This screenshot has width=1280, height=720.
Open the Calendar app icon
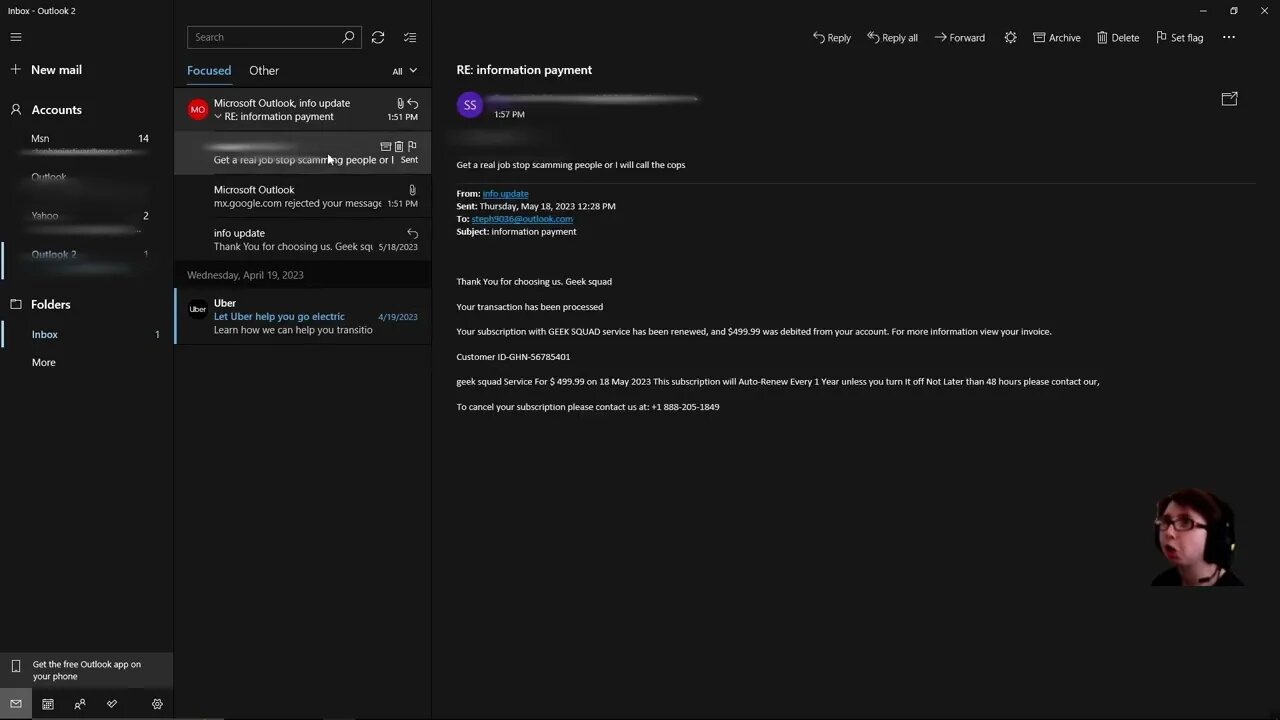click(x=48, y=704)
